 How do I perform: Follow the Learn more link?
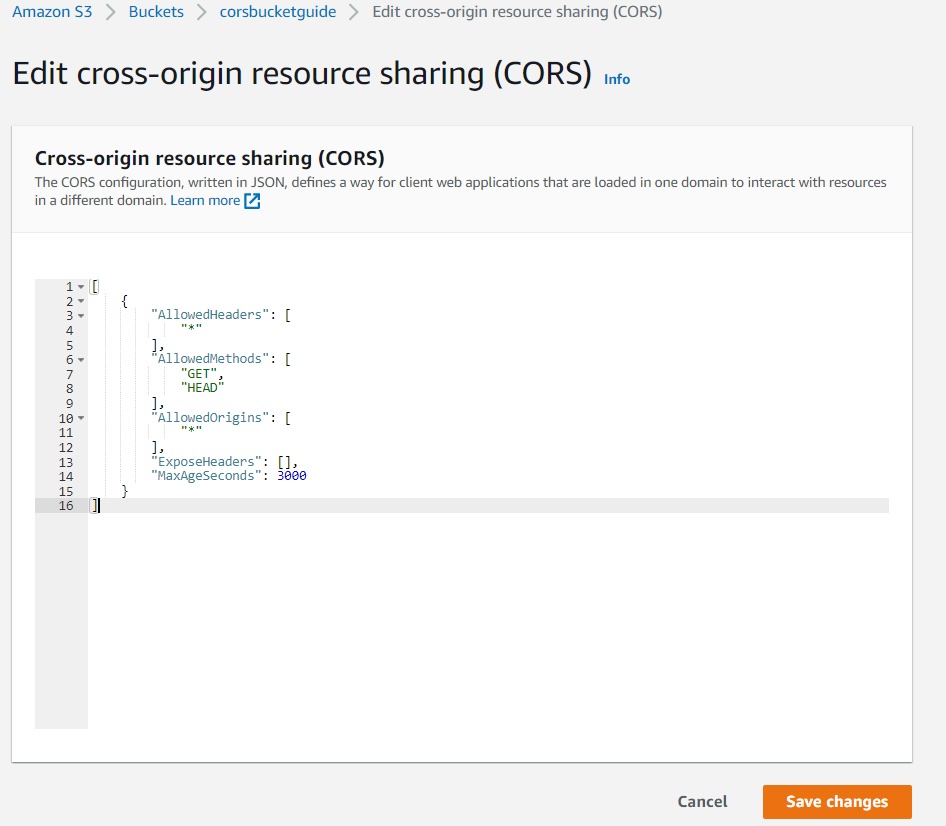[205, 200]
